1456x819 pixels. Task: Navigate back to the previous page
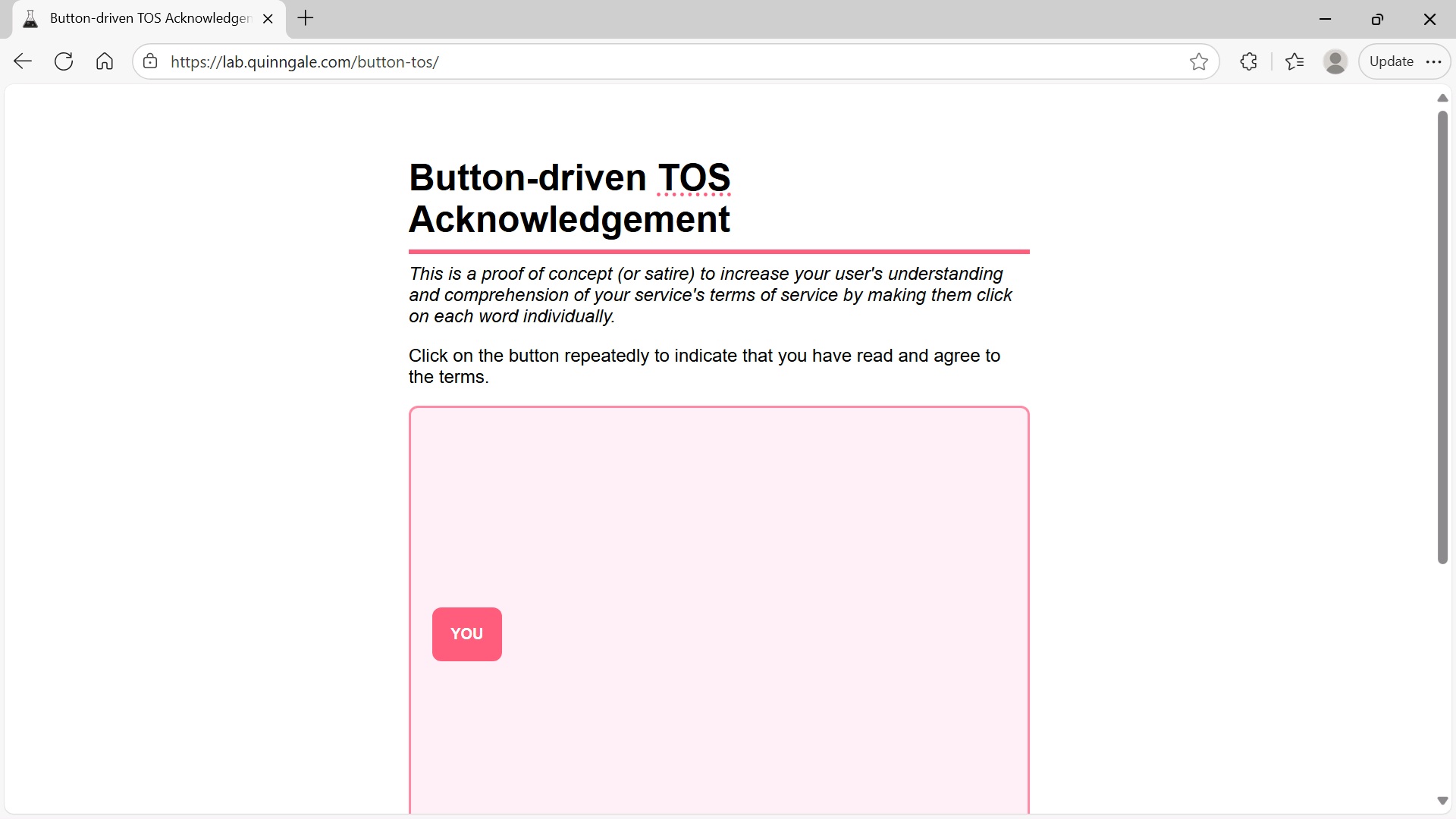pos(22,61)
